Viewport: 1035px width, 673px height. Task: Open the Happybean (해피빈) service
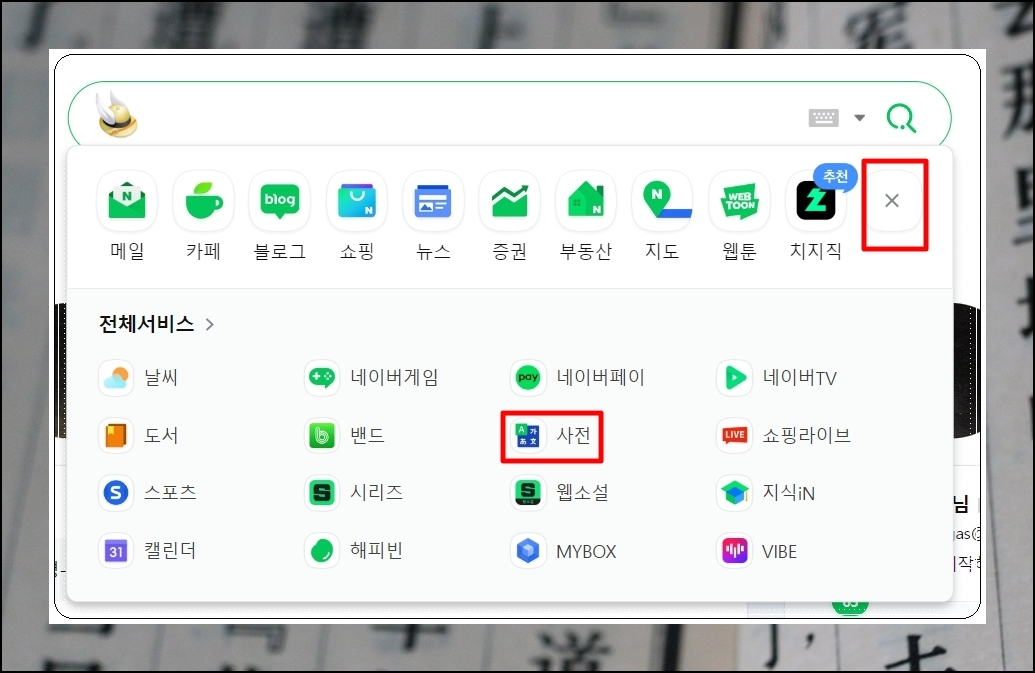pos(354,551)
